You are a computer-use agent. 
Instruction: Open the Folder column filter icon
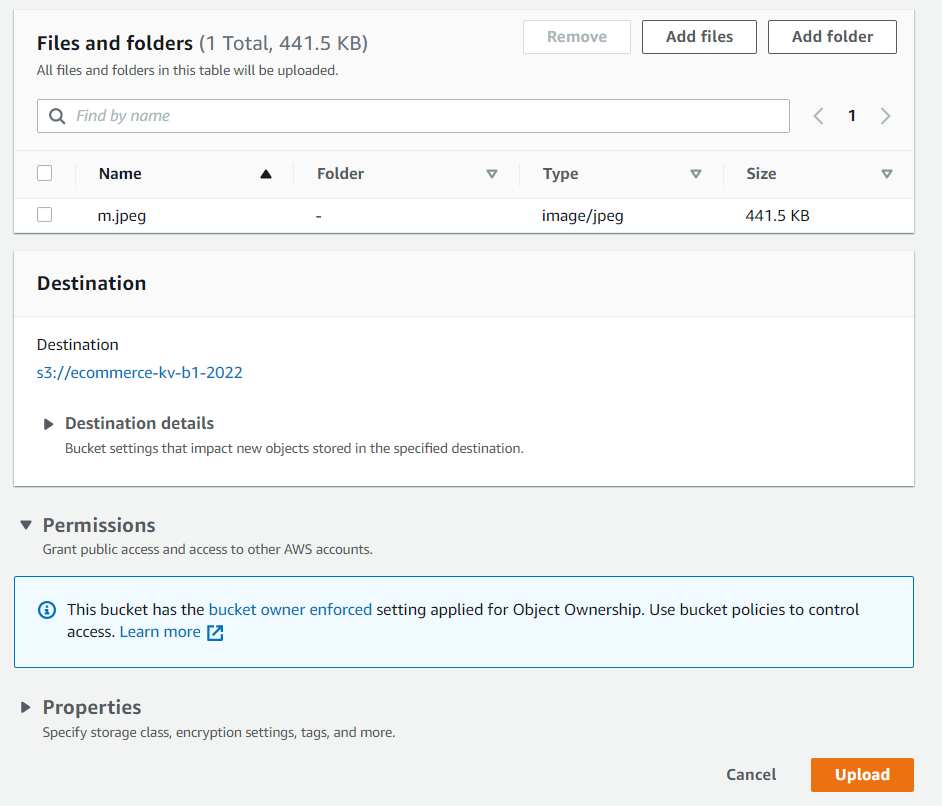pyautogui.click(x=492, y=173)
